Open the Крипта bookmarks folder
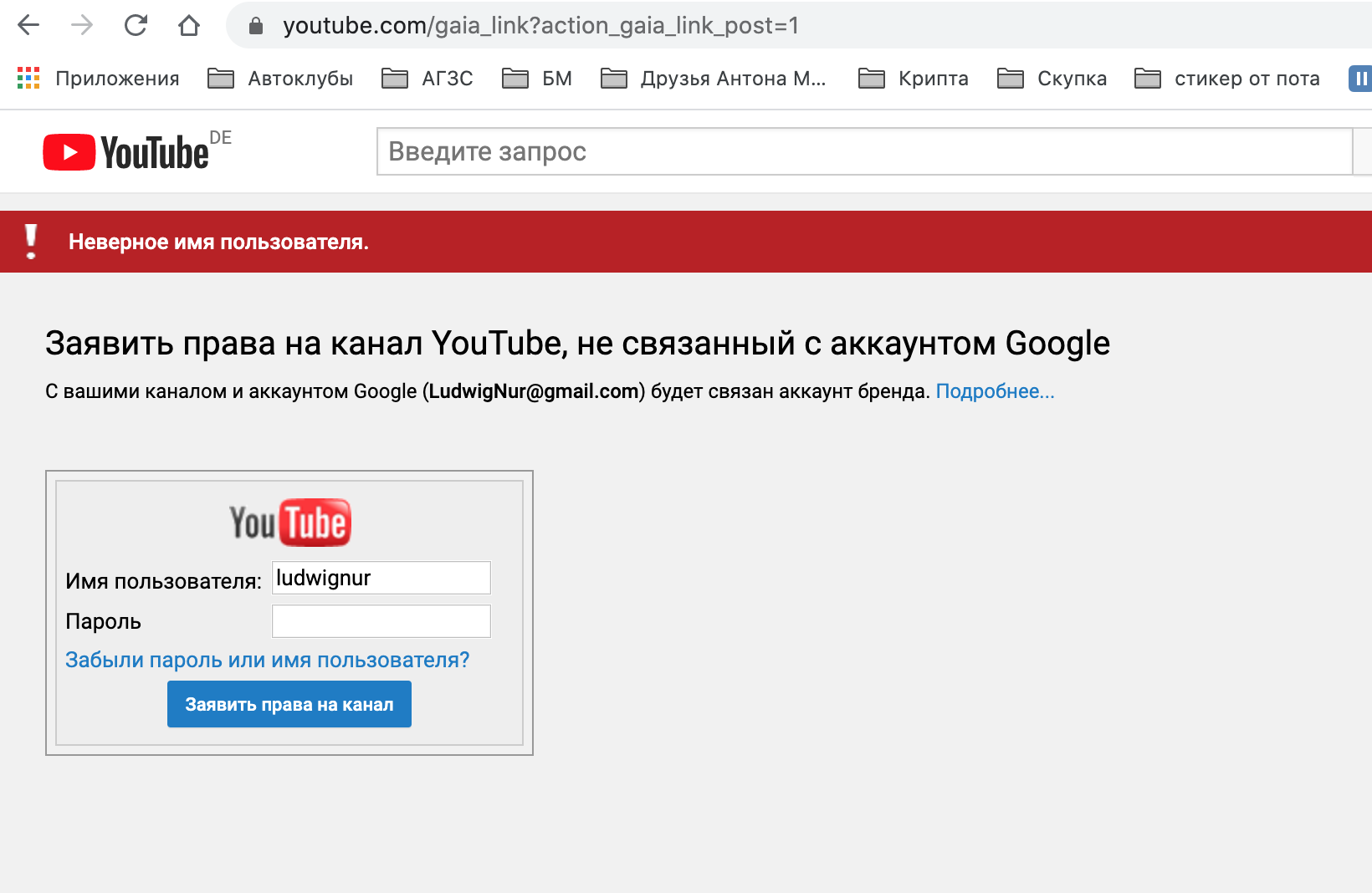 coord(913,79)
